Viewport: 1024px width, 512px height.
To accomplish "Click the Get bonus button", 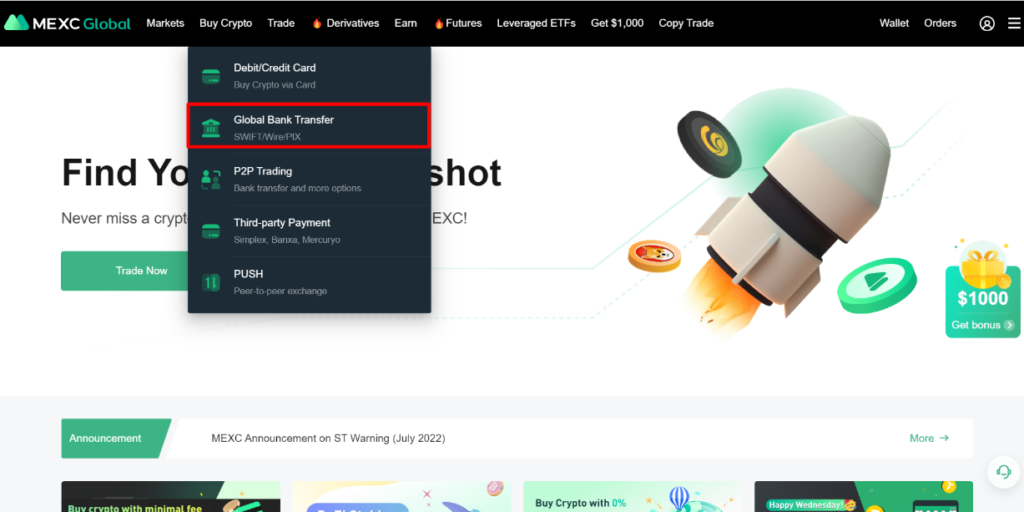I will [x=983, y=325].
